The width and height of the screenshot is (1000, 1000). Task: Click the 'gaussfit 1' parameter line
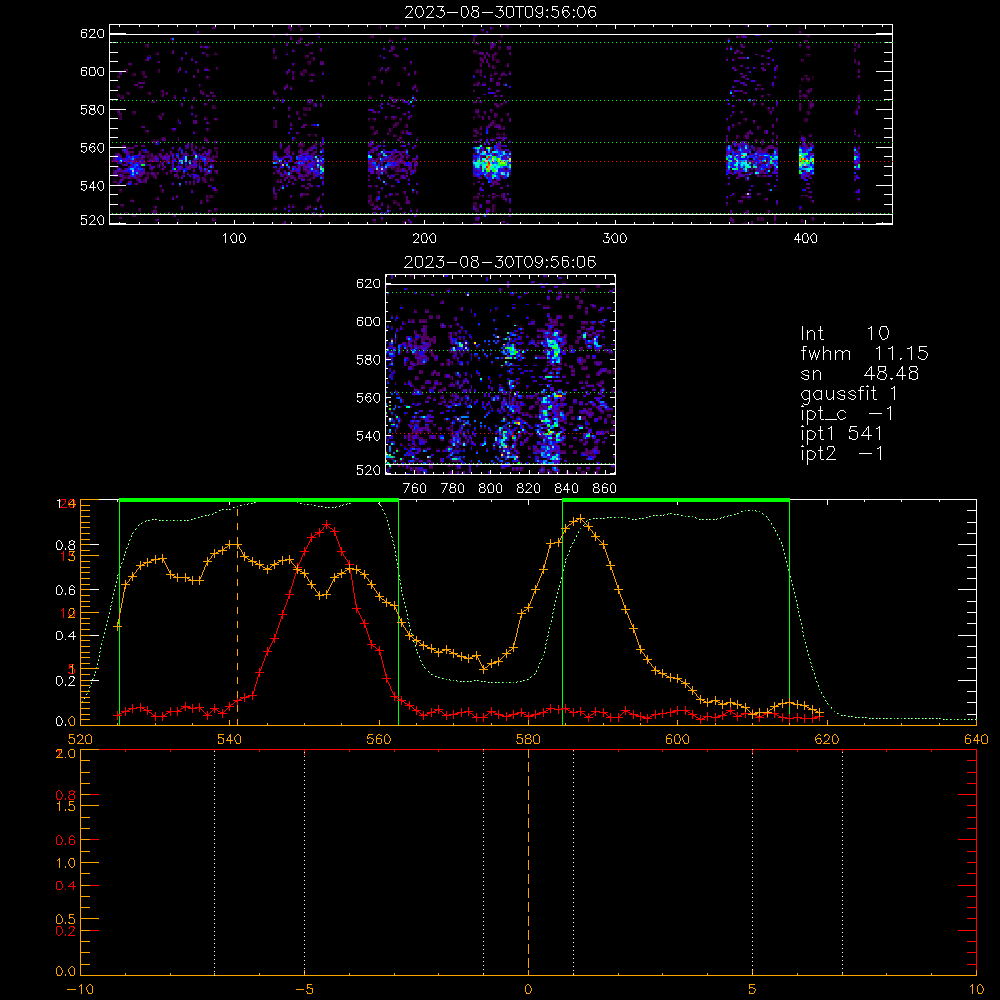coord(849,393)
